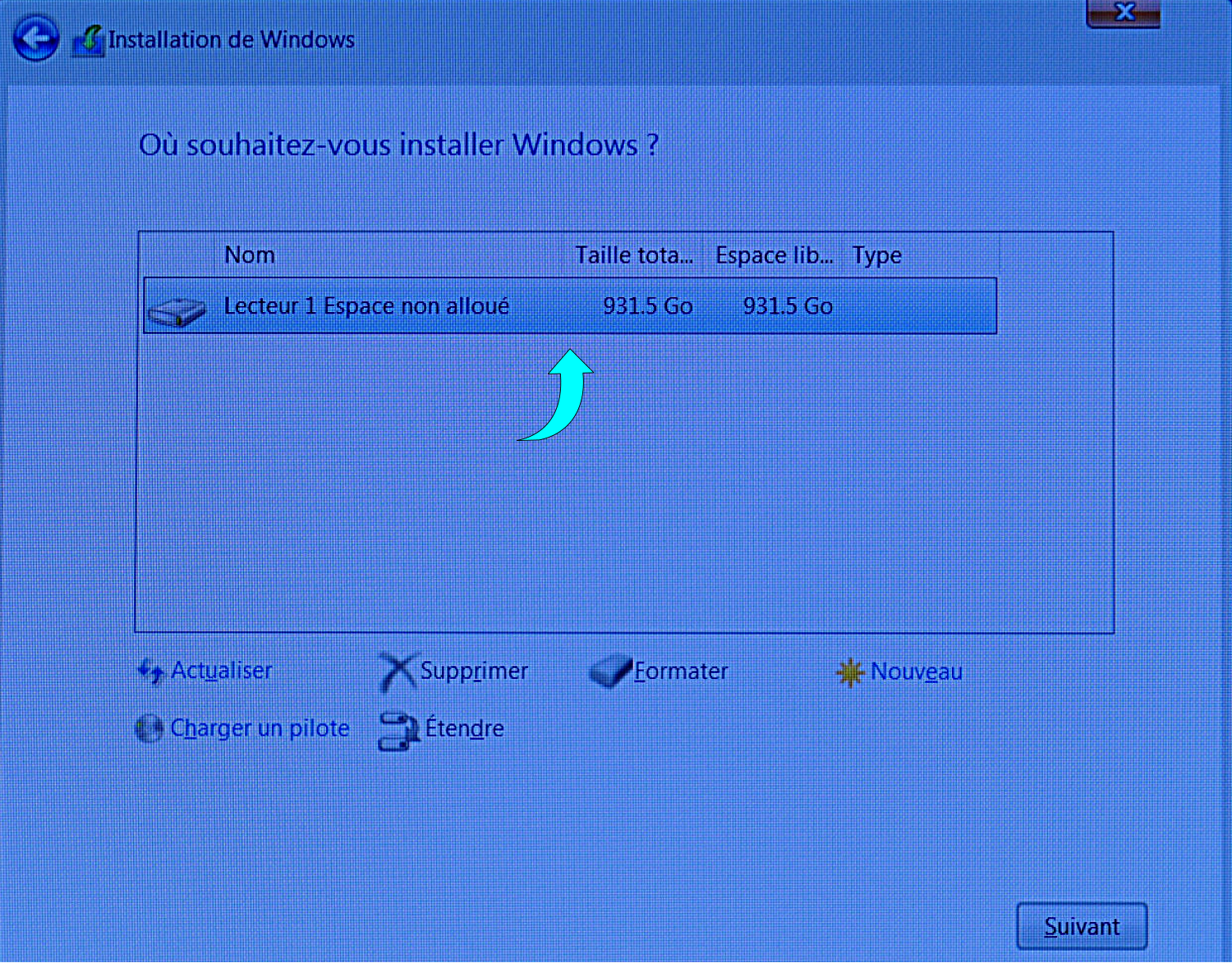Refresh the list via Actualiser link

click(x=222, y=671)
